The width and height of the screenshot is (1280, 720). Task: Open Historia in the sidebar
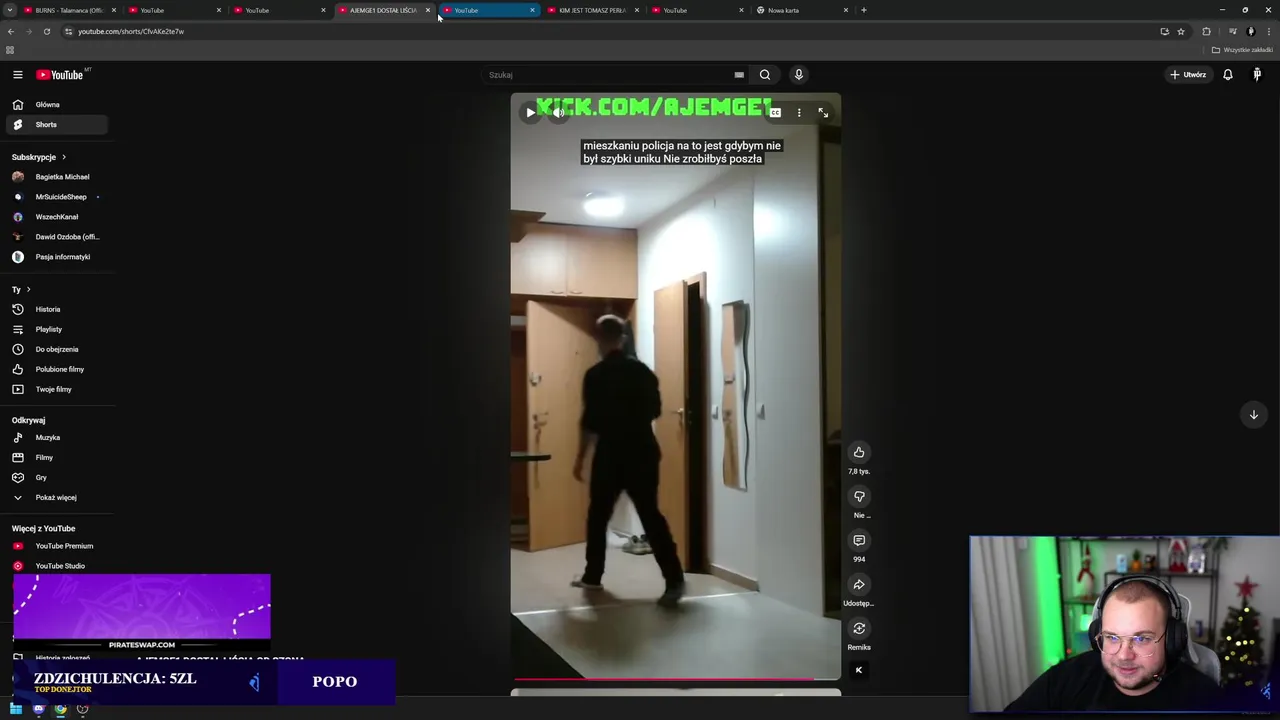[x=55, y=310]
